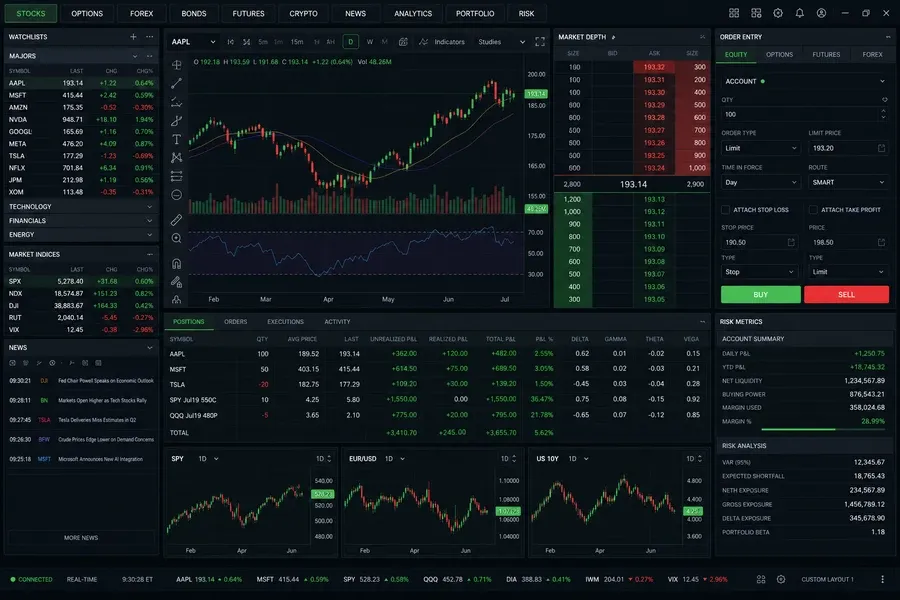
Task: Select the 15m timeframe
Action: 297,42
